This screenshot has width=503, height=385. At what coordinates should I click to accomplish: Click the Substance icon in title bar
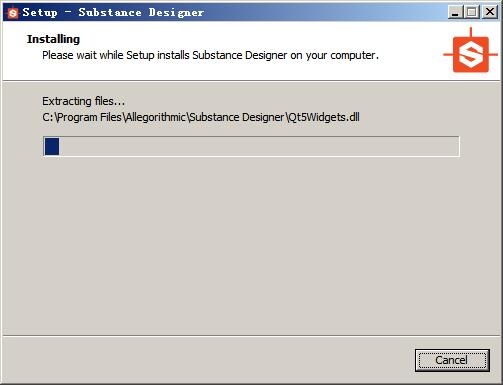[x=13, y=13]
